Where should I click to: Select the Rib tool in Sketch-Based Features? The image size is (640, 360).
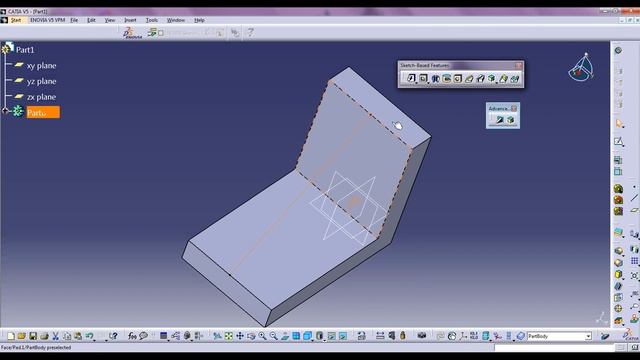469,78
